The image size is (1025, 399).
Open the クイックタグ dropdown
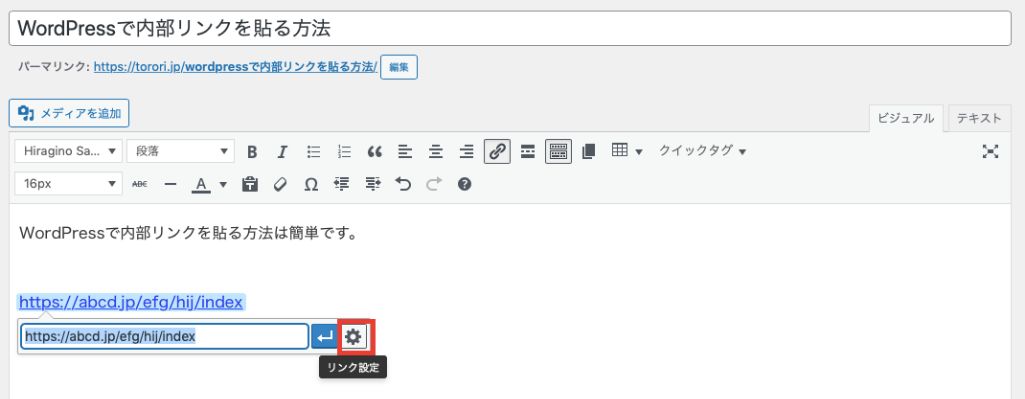[x=702, y=151]
